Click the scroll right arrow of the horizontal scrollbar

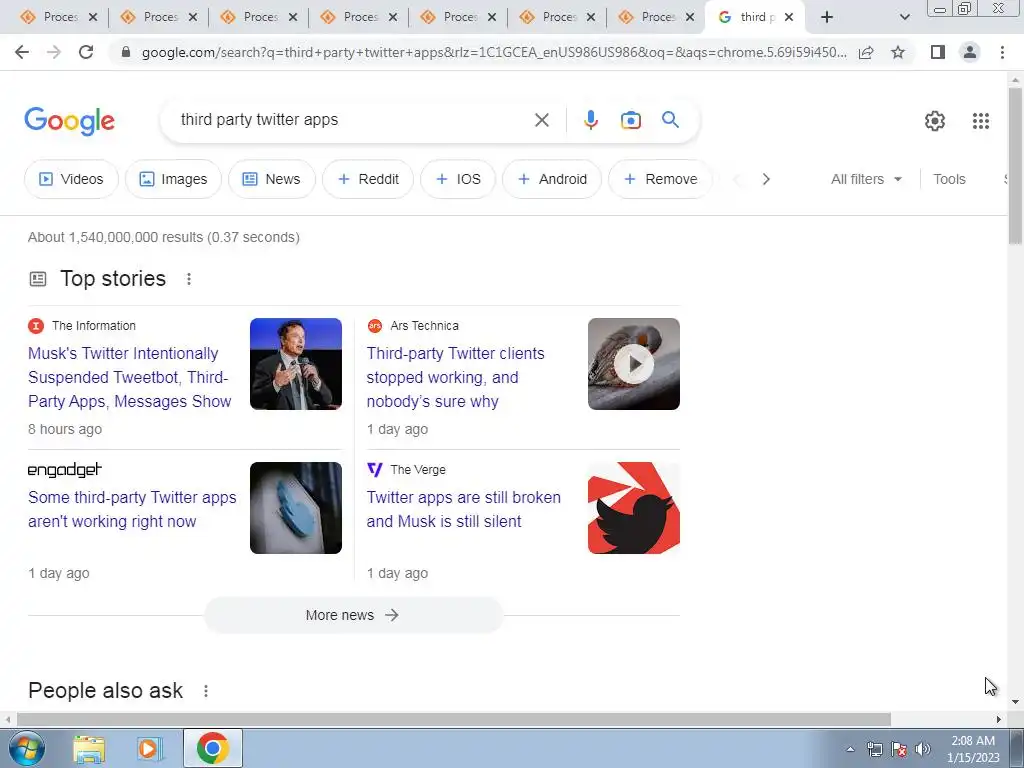click(999, 719)
